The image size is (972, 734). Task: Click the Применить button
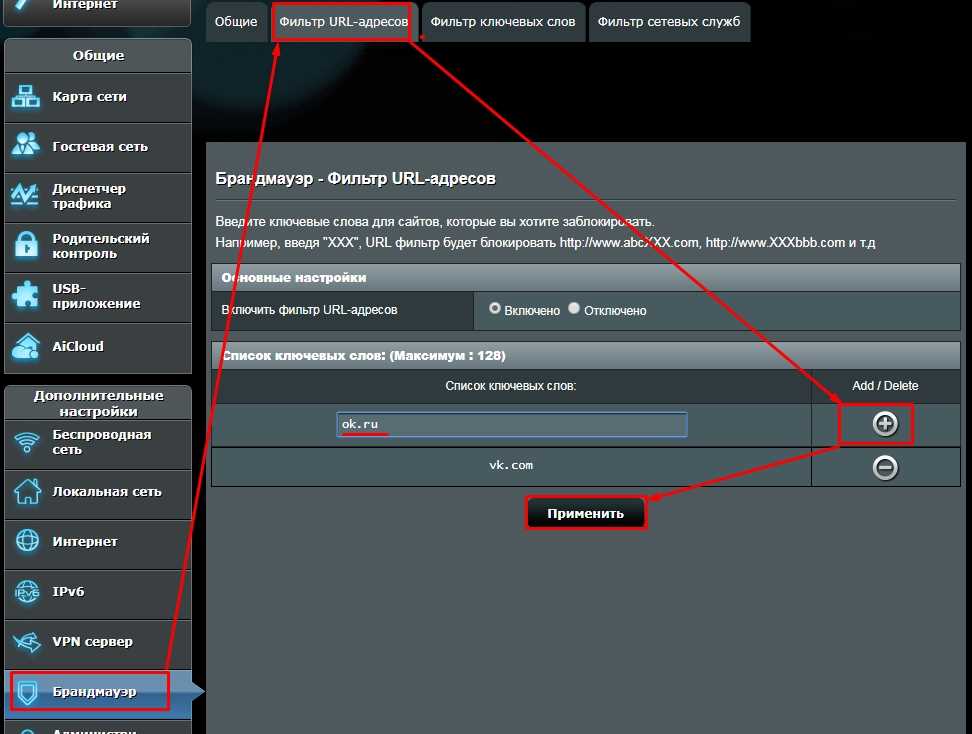(585, 513)
